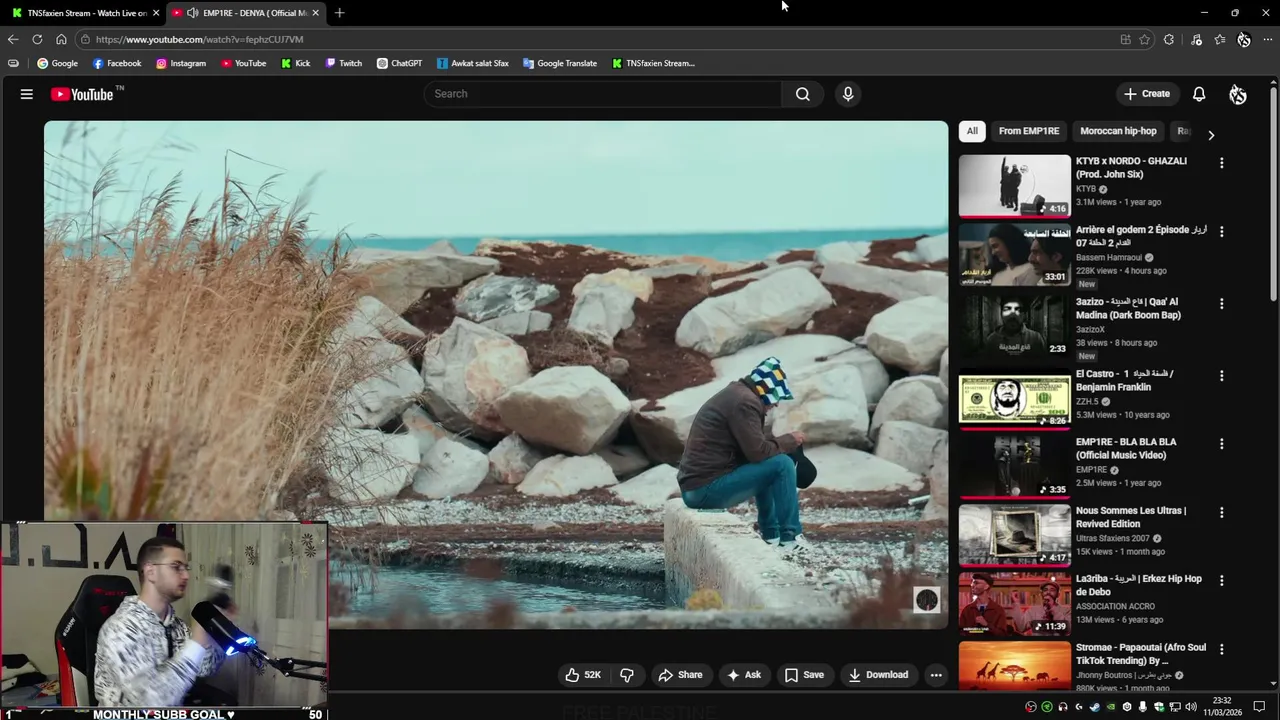The width and height of the screenshot is (1280, 720).
Task: Open more actions under the video
Action: tap(936, 675)
